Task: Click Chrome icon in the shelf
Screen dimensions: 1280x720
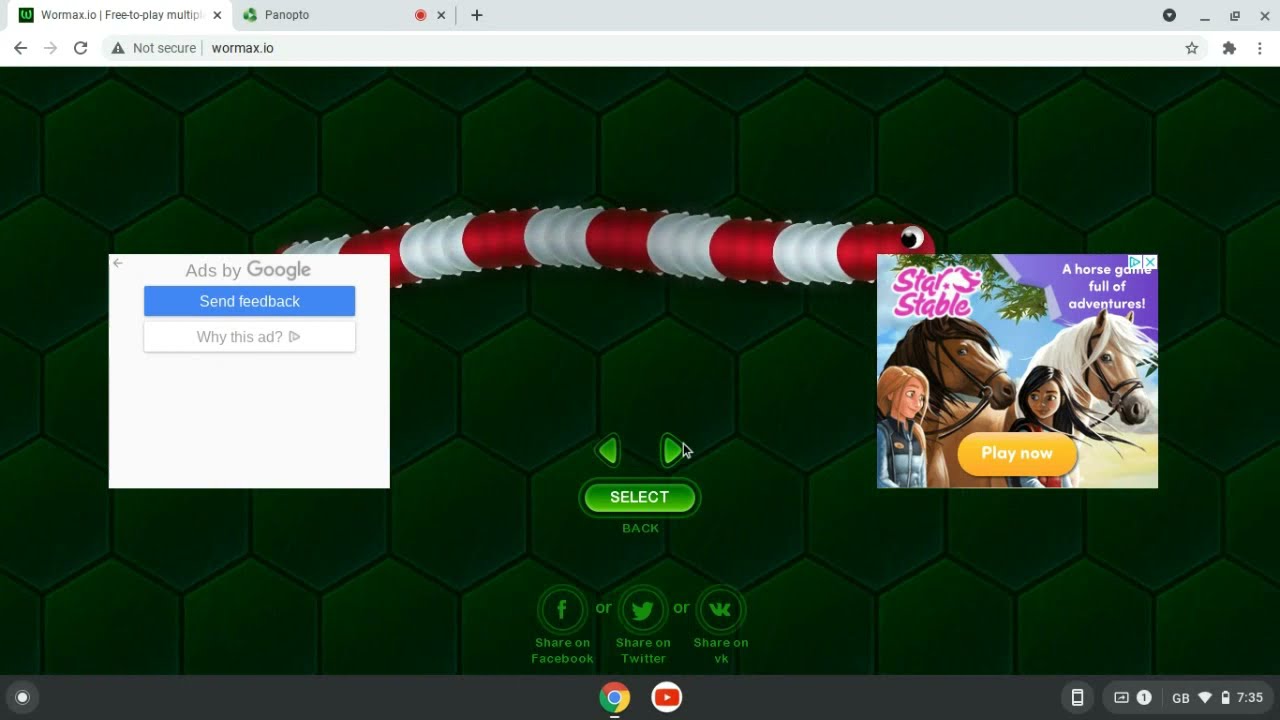Action: (x=615, y=697)
